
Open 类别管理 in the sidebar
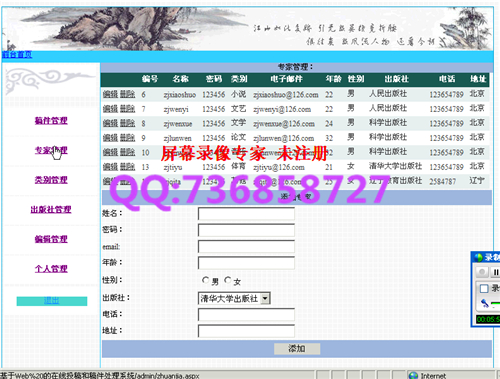tap(51, 180)
